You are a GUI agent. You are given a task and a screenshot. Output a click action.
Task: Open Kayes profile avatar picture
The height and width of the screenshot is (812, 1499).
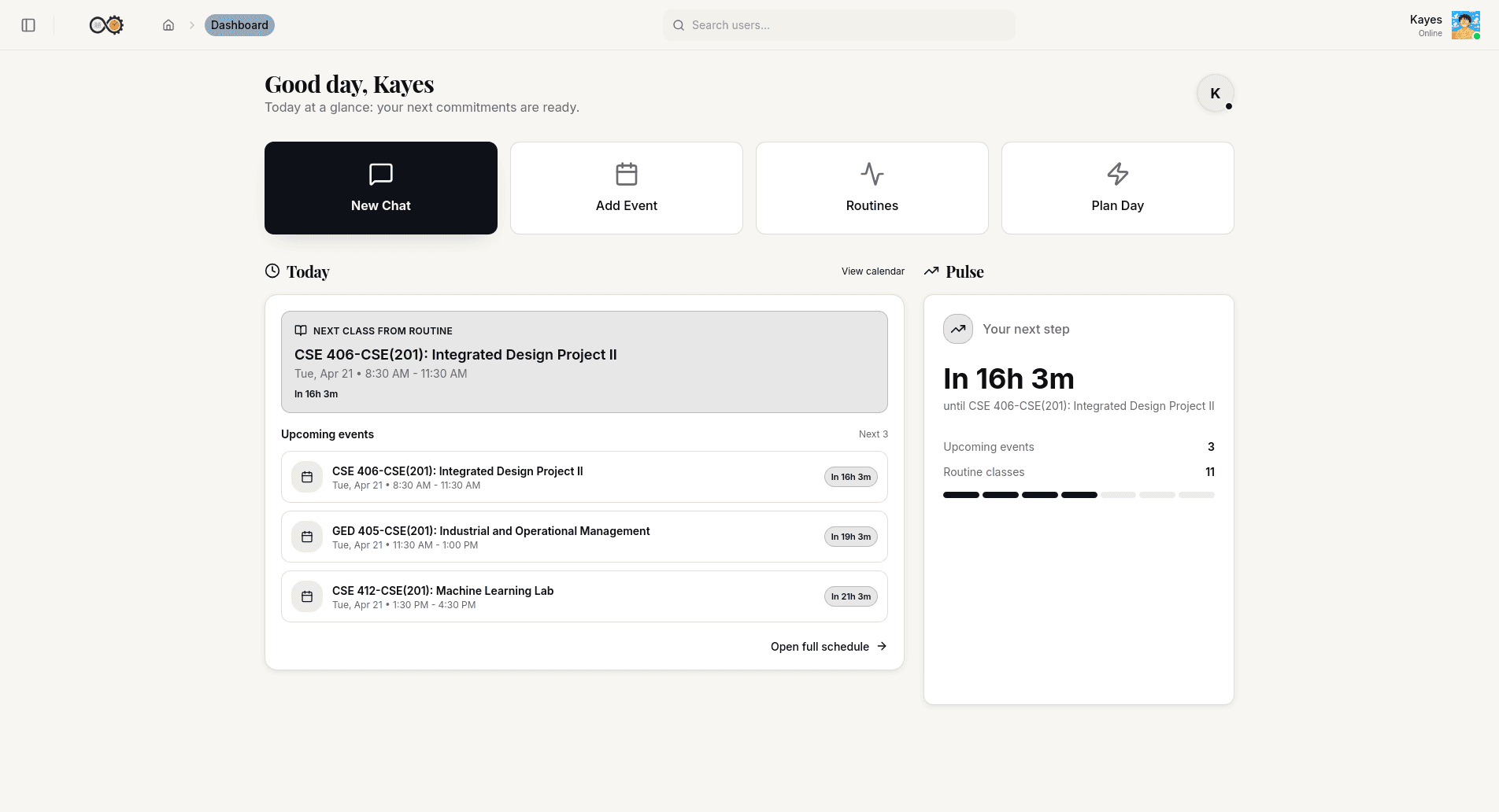pos(1465,25)
